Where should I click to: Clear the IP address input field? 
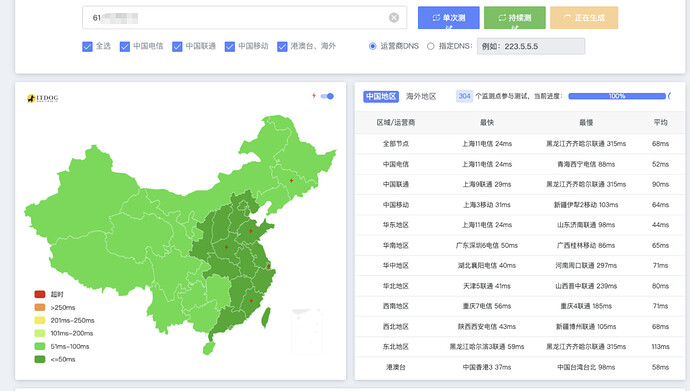[x=394, y=18]
